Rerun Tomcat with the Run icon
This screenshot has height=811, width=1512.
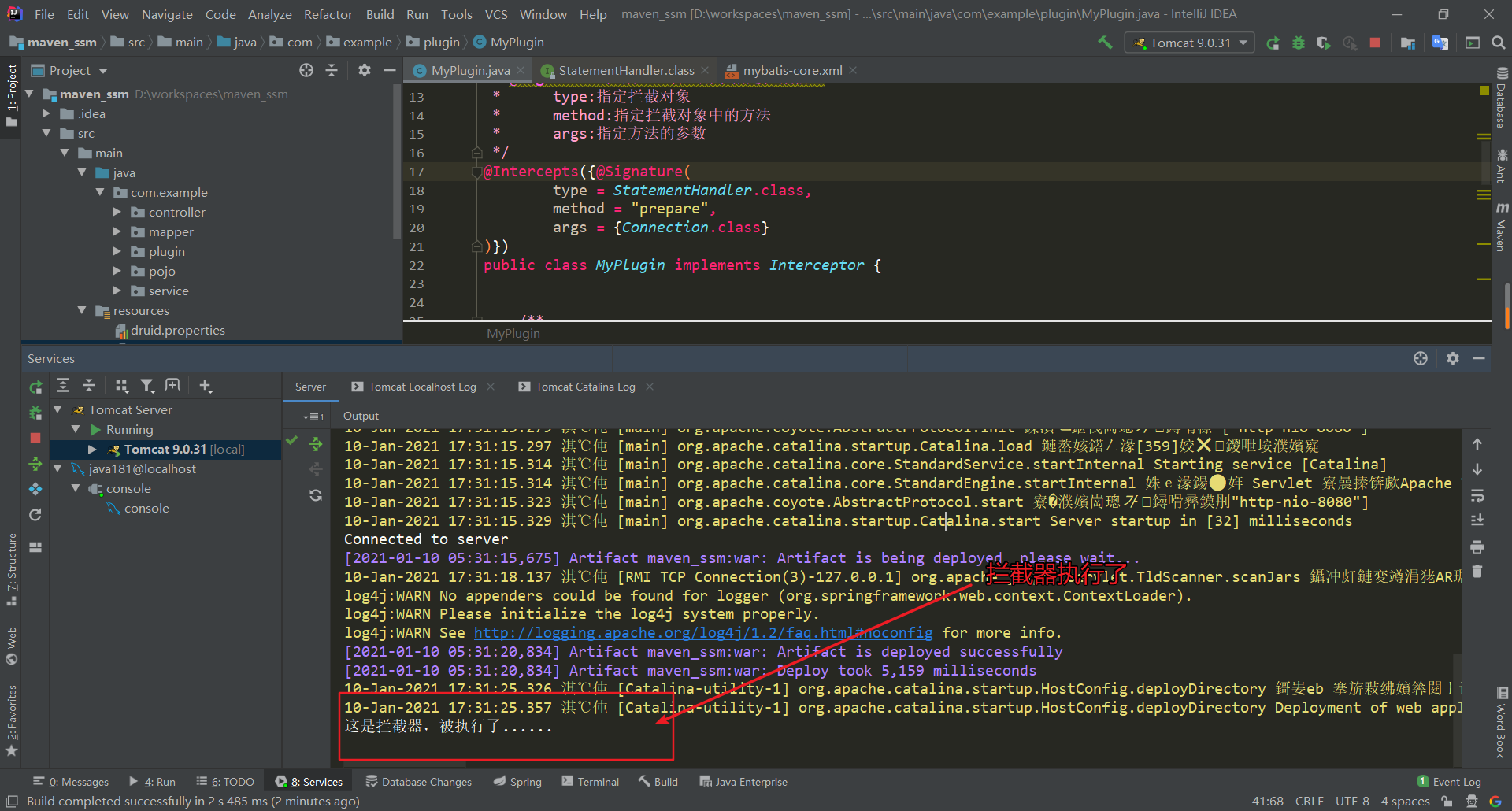tap(1273, 43)
